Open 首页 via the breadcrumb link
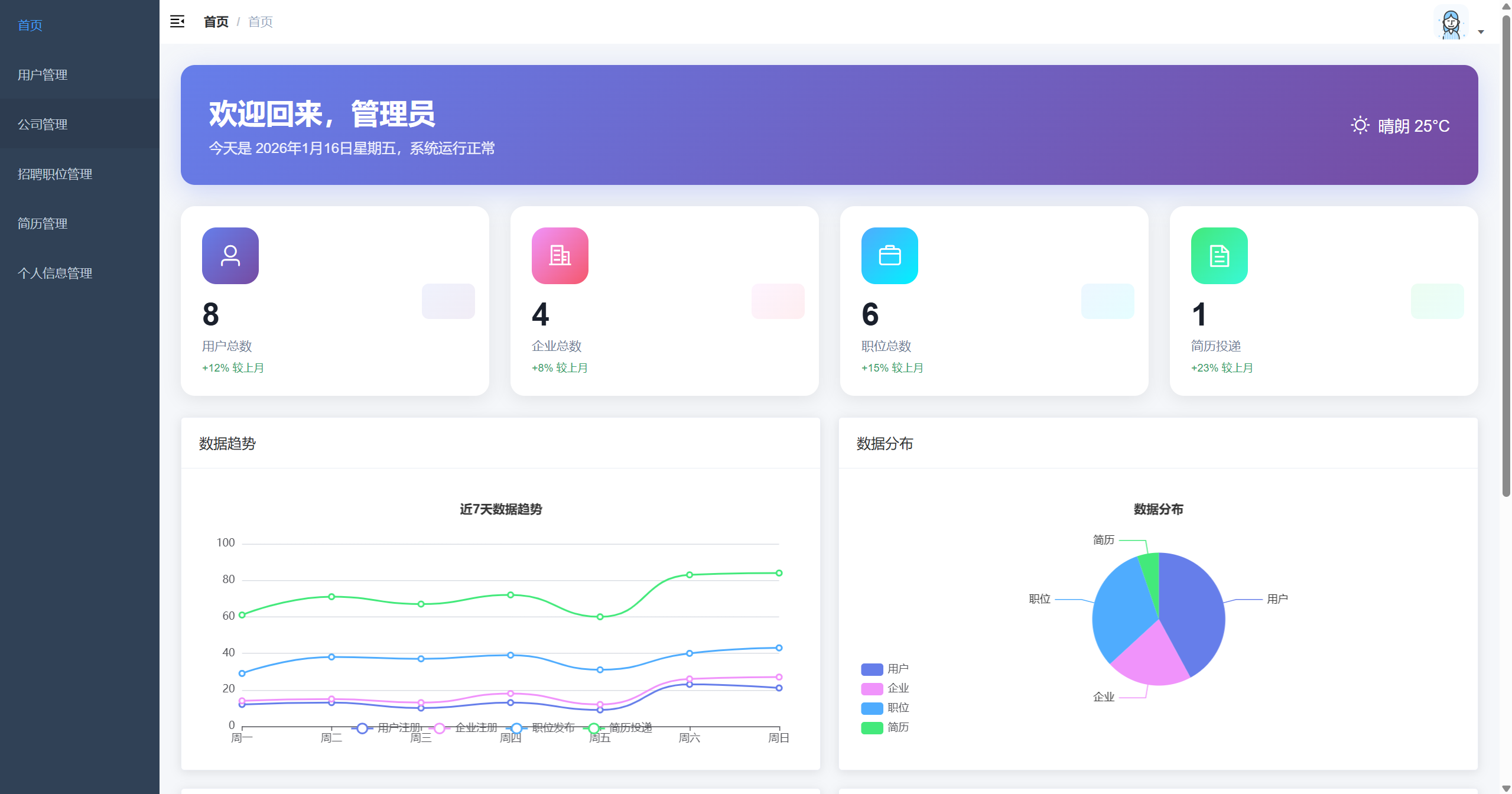Image resolution: width=1512 pixels, height=794 pixels. point(215,21)
